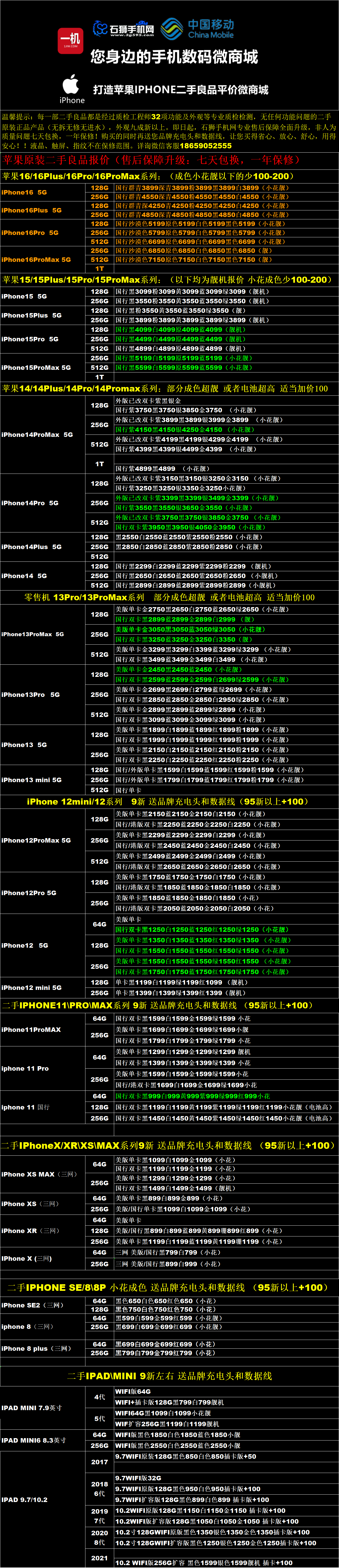Click the iPhone12ProMax 5G model label
This screenshot has width=339, height=1568.
[36, 840]
